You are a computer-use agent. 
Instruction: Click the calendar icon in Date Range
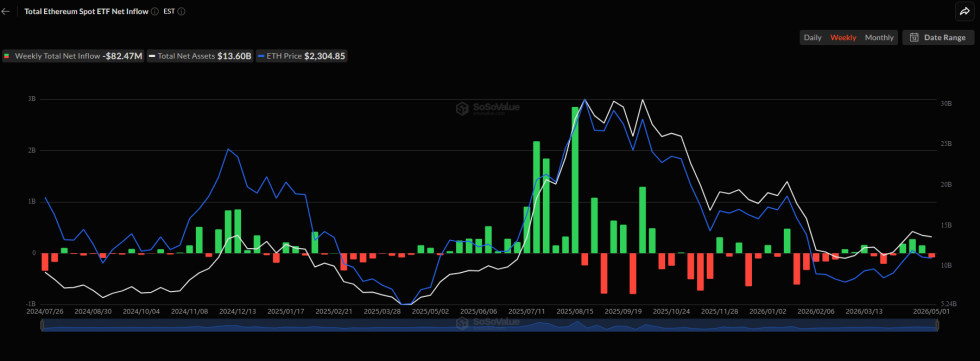click(x=914, y=37)
